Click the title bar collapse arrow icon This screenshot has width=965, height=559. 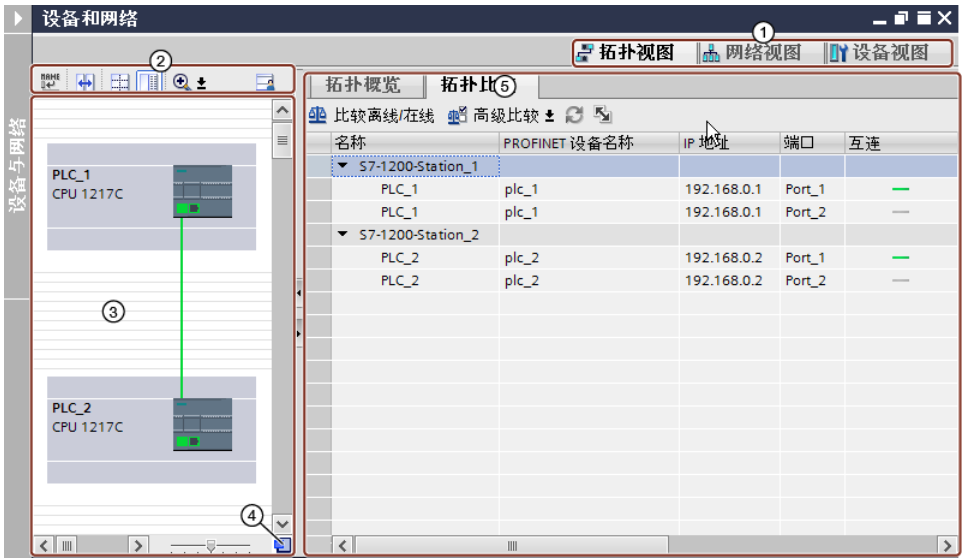pos(18,18)
